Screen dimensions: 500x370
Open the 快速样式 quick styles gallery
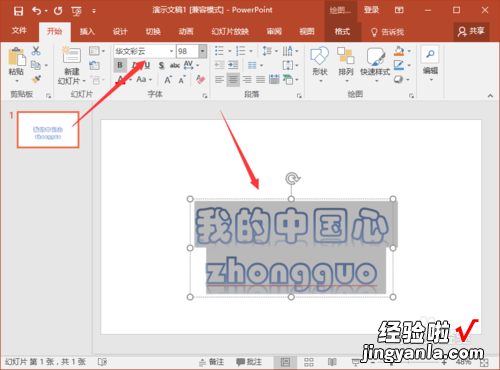tap(375, 65)
